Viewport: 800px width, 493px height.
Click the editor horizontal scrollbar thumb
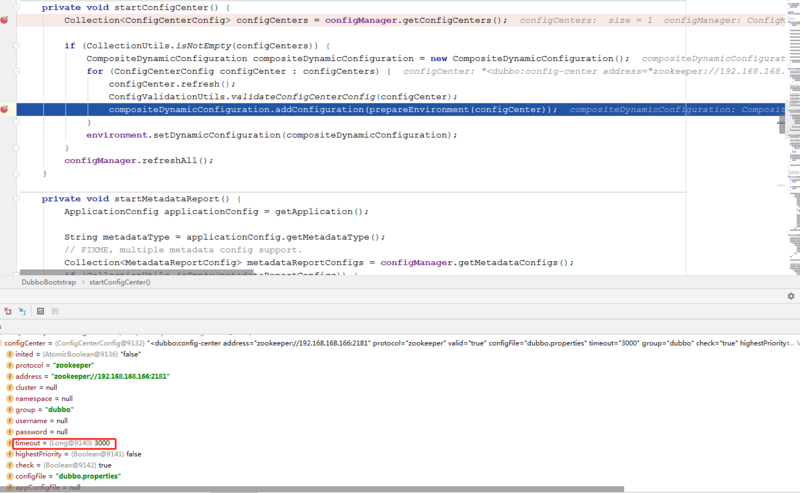(x=136, y=273)
